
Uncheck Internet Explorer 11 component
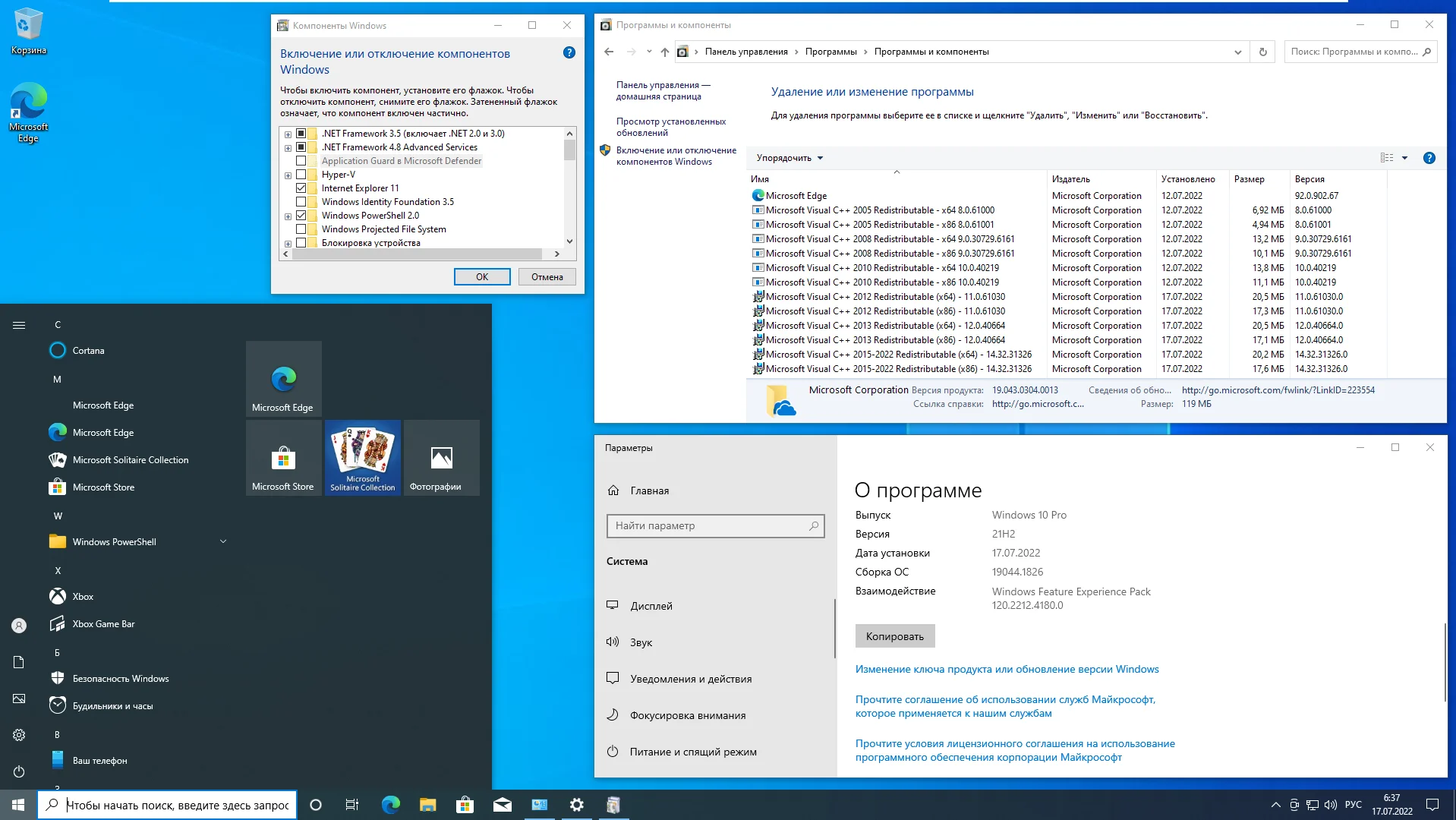[301, 188]
